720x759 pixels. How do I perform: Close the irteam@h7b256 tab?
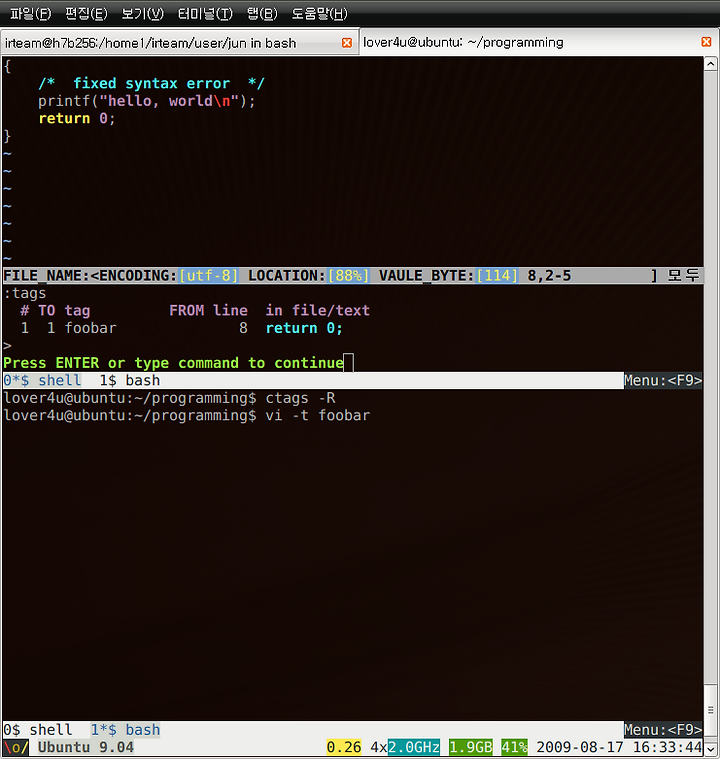point(347,43)
